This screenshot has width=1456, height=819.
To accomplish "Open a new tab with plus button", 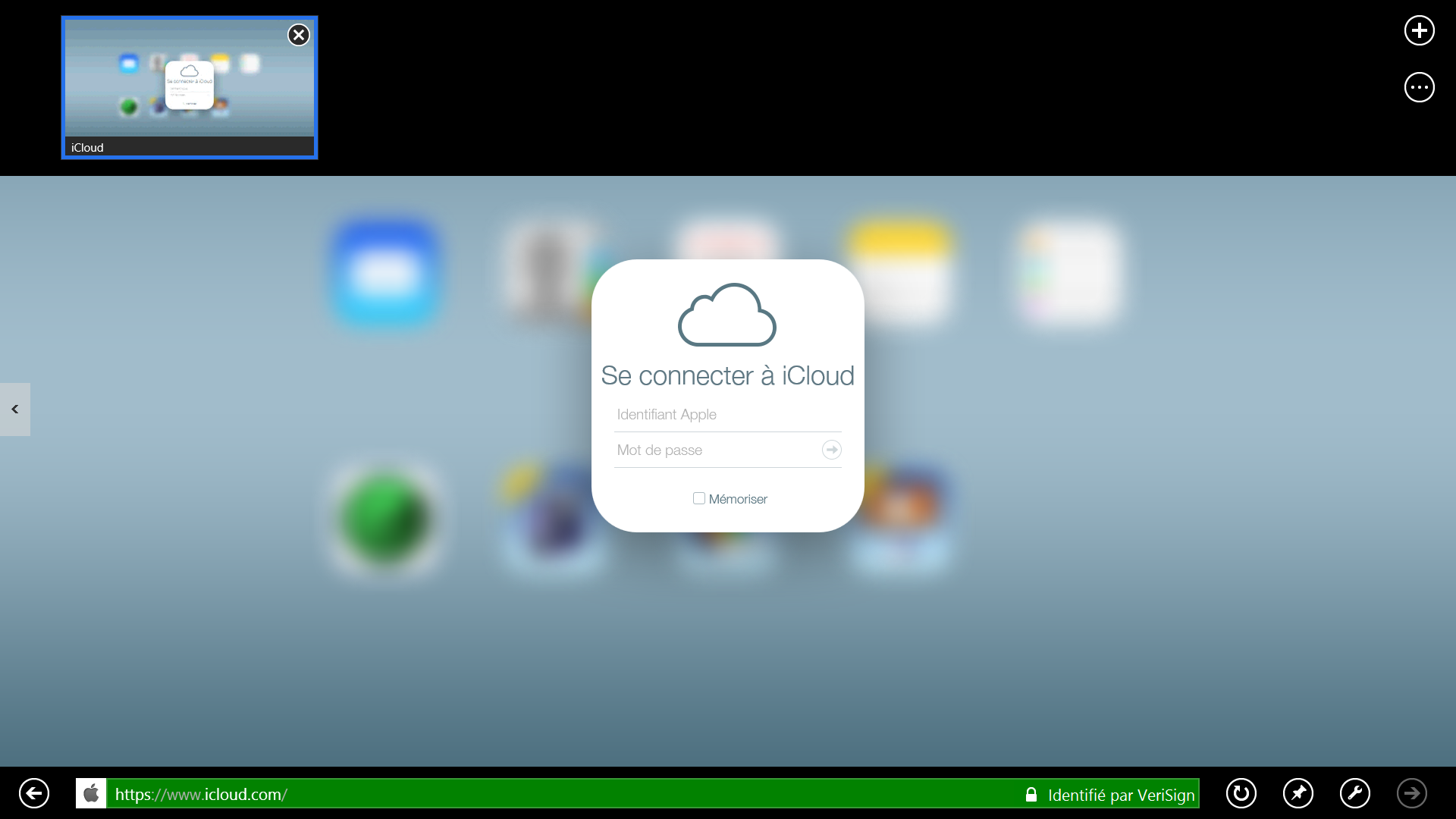I will [1419, 30].
